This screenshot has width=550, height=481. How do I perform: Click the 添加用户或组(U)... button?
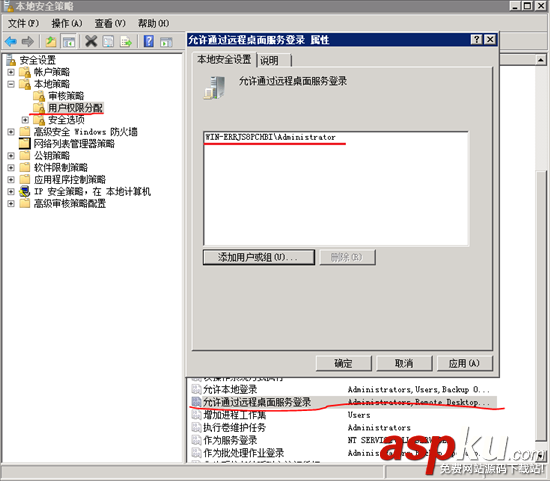(259, 258)
